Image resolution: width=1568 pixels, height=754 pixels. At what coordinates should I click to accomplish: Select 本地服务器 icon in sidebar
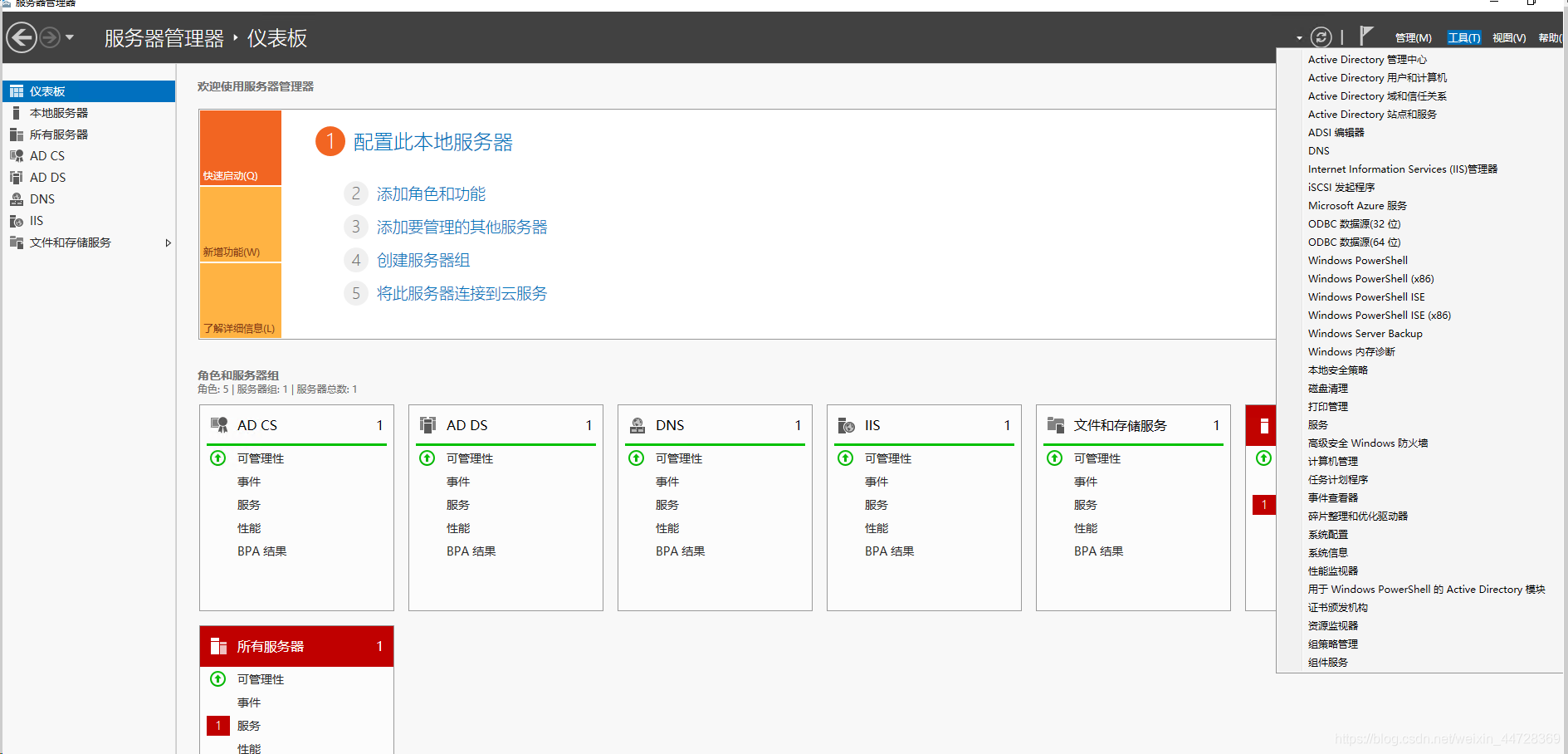pos(17,113)
